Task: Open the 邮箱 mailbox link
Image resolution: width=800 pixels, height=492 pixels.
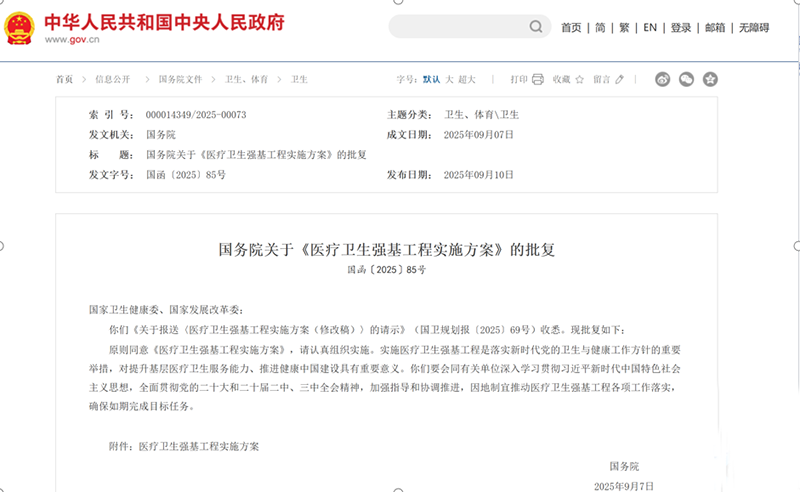Action: tap(715, 28)
